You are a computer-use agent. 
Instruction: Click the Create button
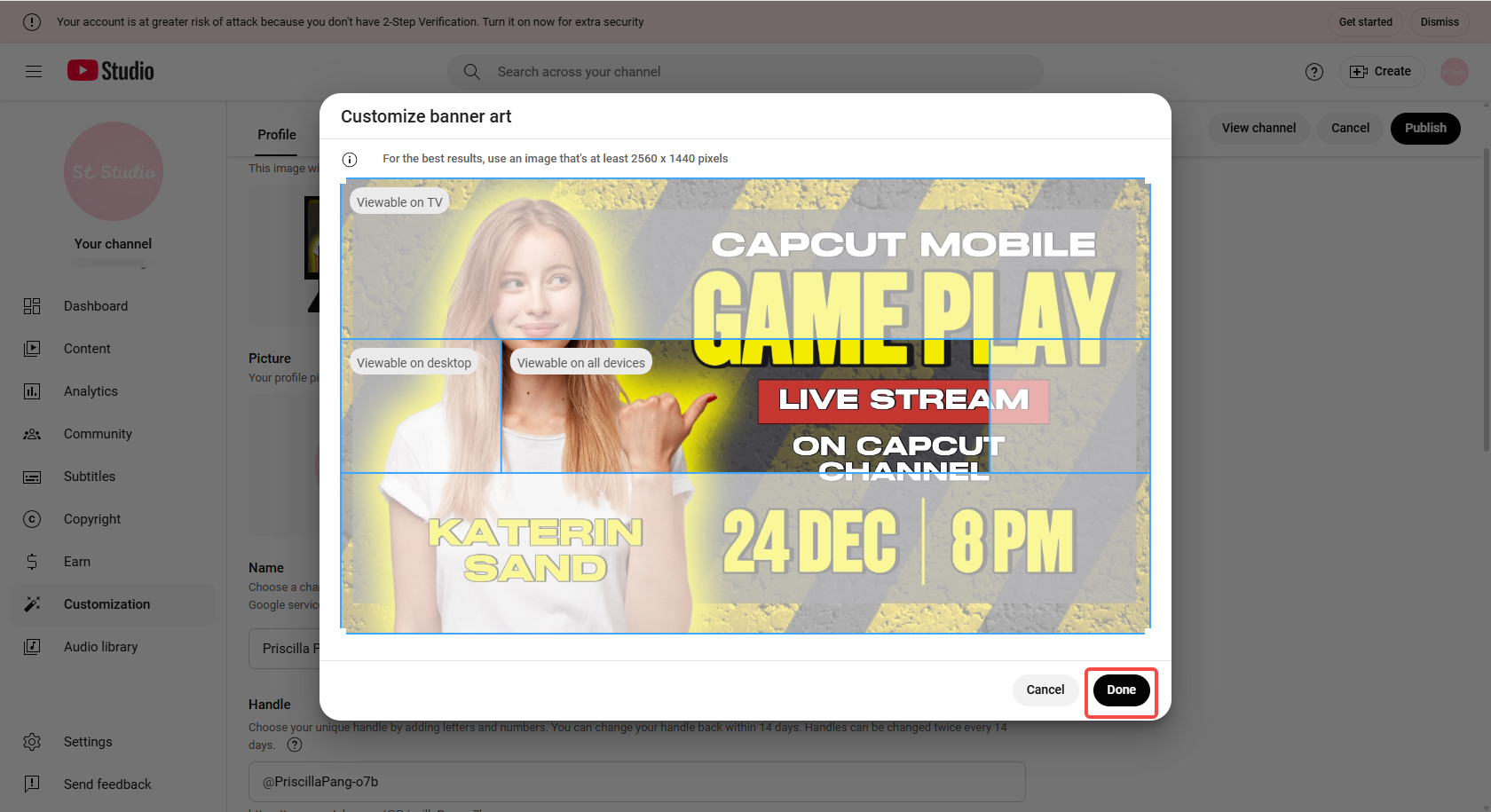(1381, 72)
